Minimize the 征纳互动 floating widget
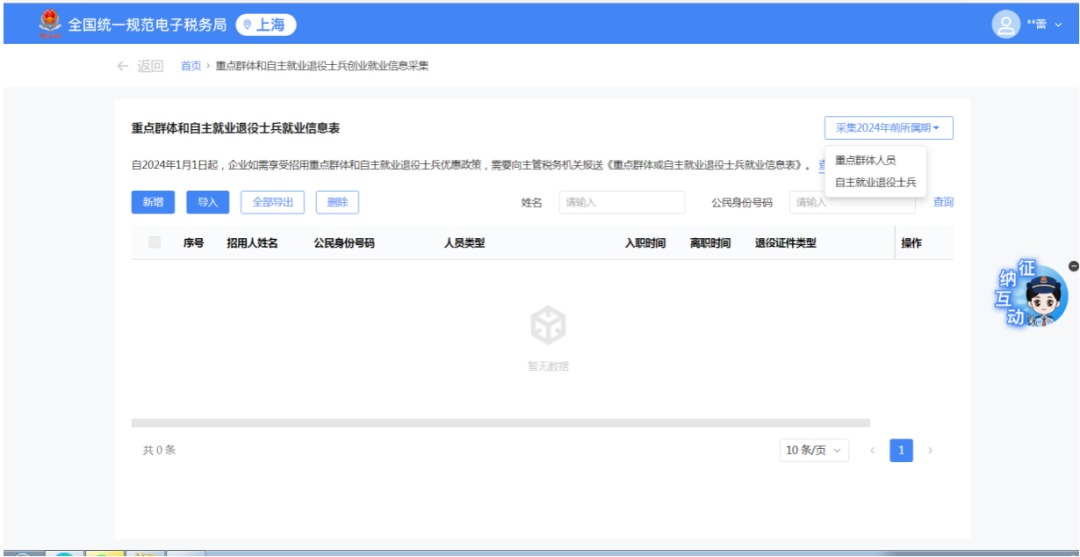 tap(1073, 266)
